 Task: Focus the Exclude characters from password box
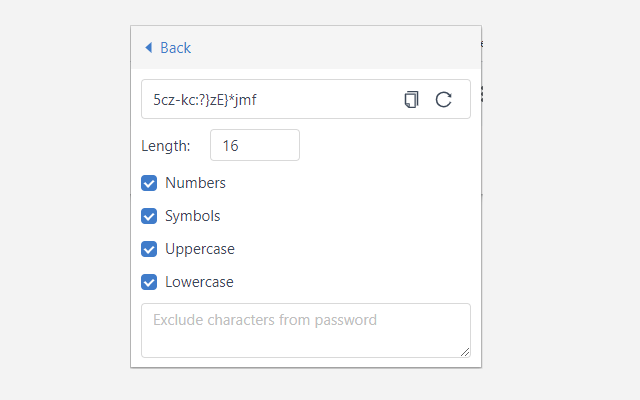coord(305,329)
